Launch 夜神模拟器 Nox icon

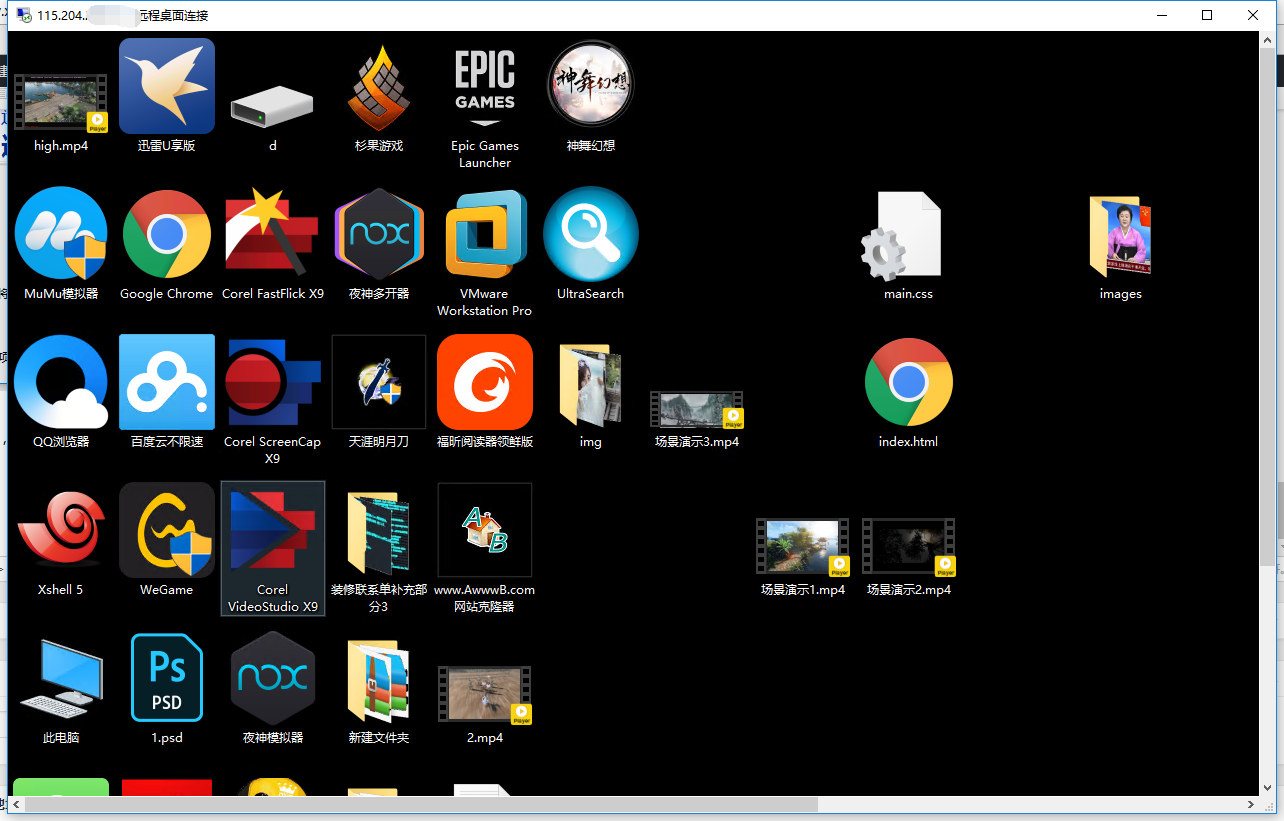click(x=273, y=678)
